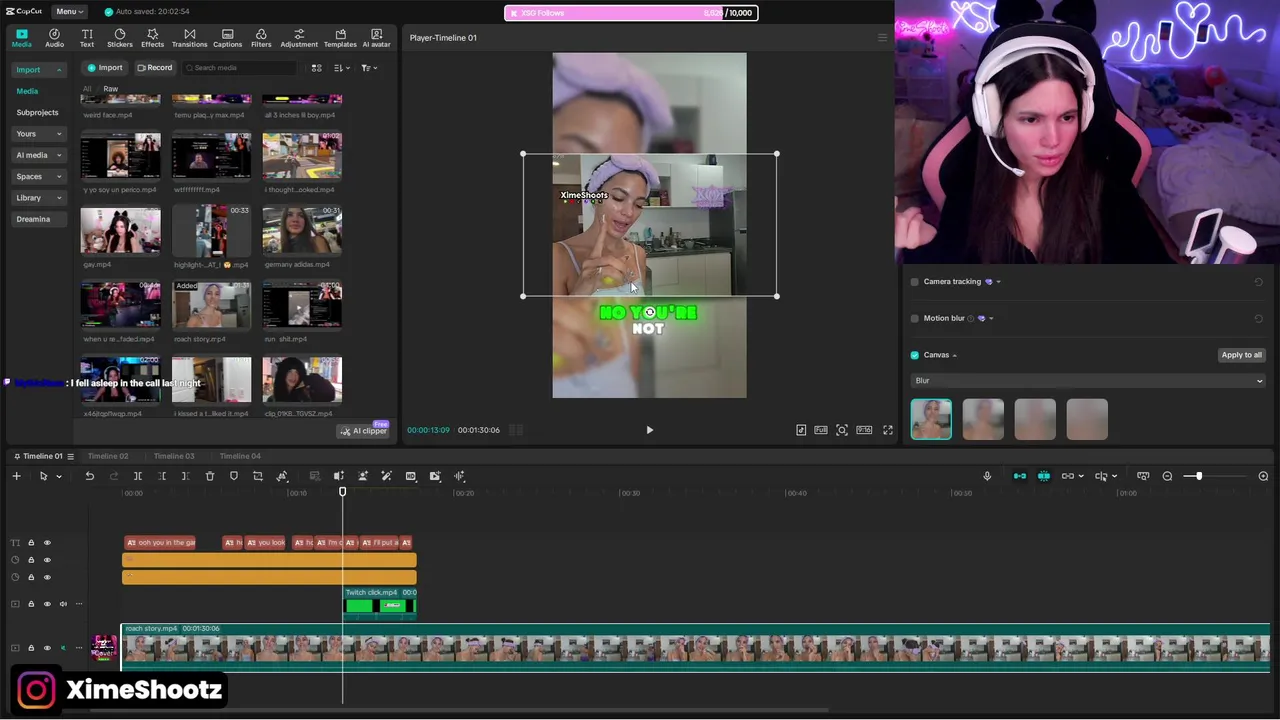The width and height of the screenshot is (1280, 720).
Task: Open the Effects panel
Action: [152, 38]
